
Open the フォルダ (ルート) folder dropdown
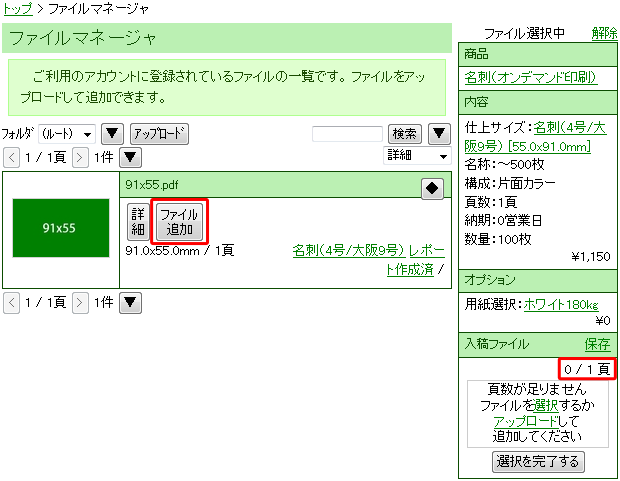[x=67, y=134]
